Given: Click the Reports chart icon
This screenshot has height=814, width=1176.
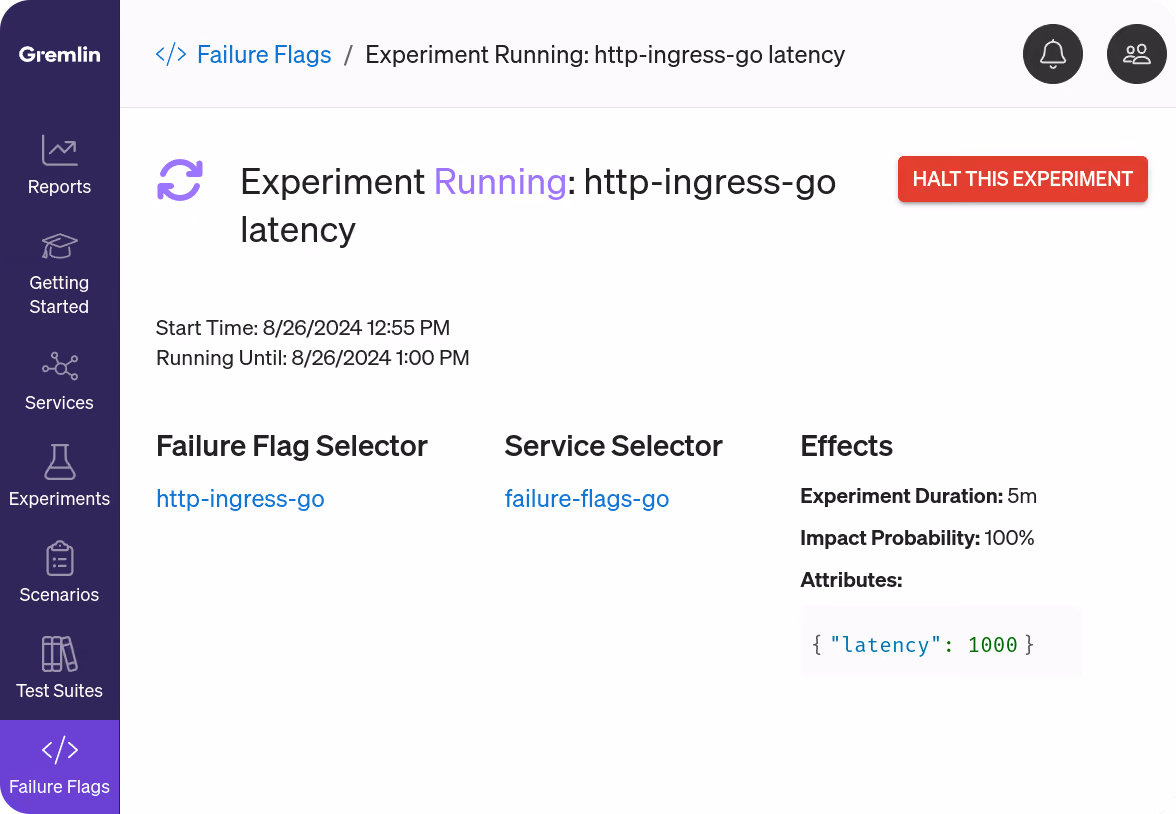Looking at the screenshot, I should (x=59, y=150).
